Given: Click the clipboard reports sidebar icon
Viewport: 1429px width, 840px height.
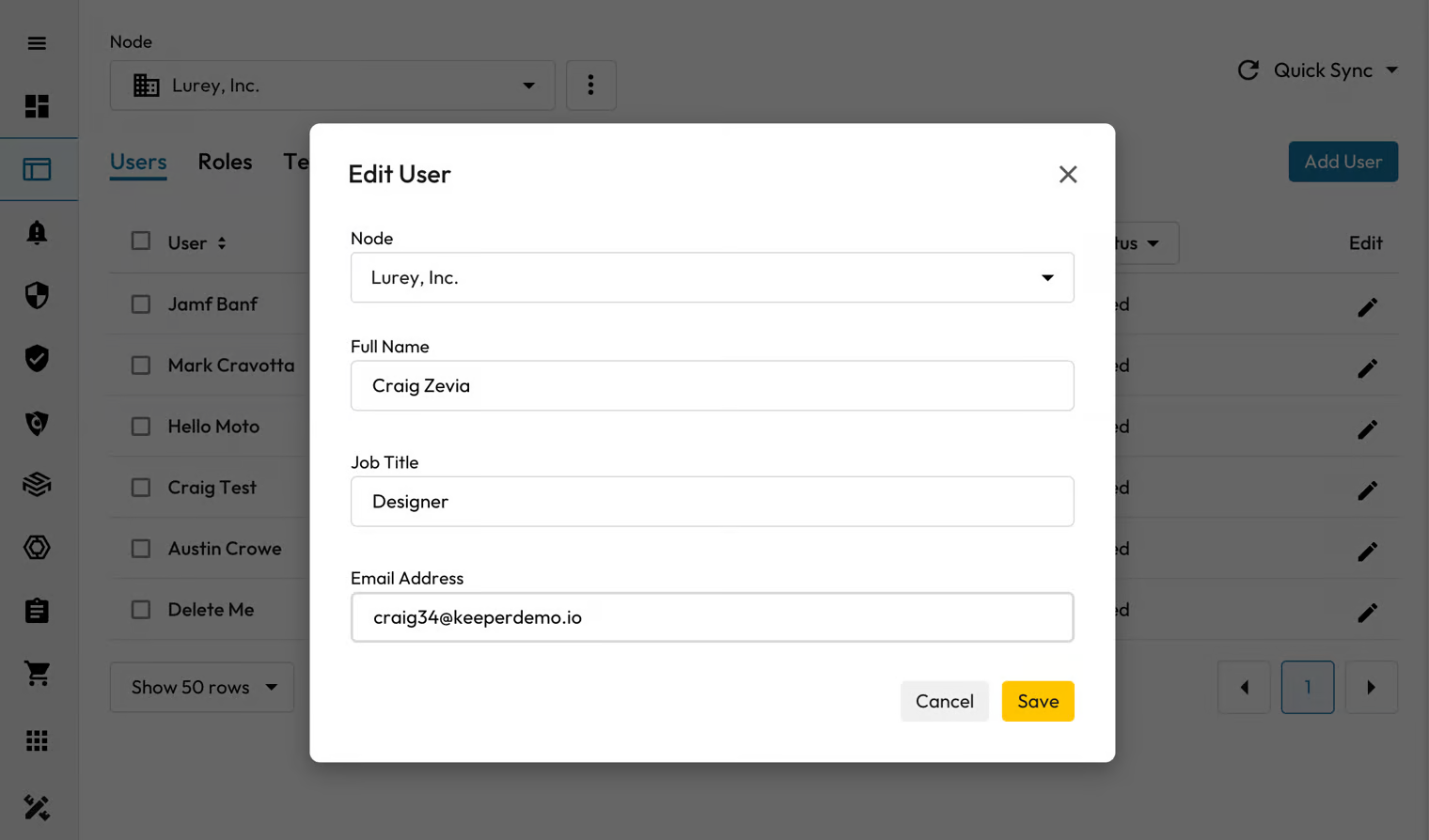Looking at the screenshot, I should click(x=37, y=611).
